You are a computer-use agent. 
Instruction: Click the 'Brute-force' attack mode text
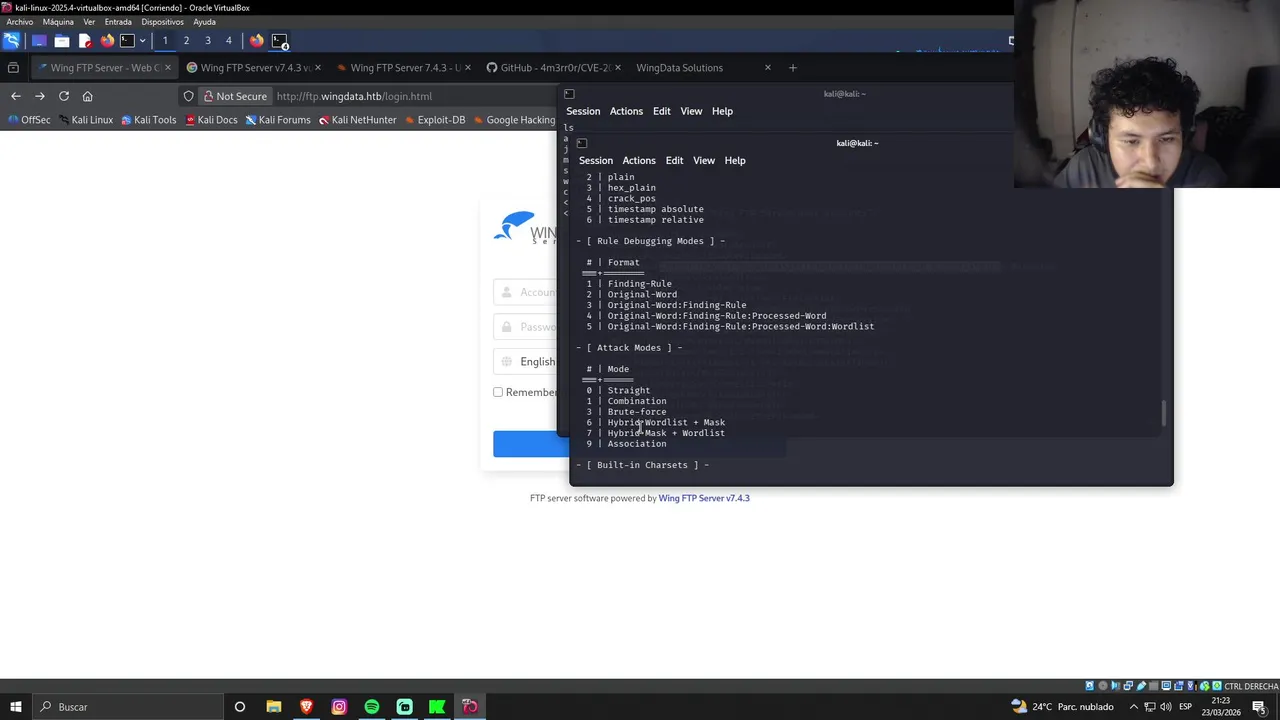(637, 412)
